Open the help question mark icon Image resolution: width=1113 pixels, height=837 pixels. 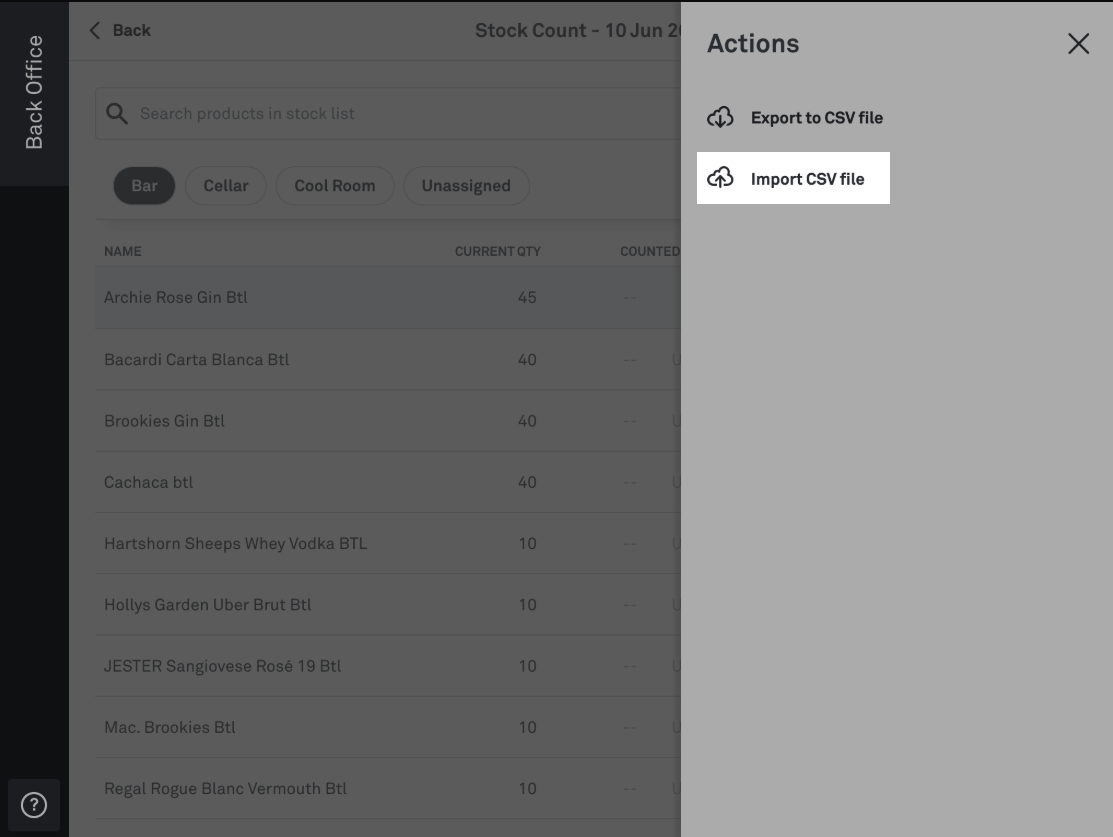(x=34, y=805)
